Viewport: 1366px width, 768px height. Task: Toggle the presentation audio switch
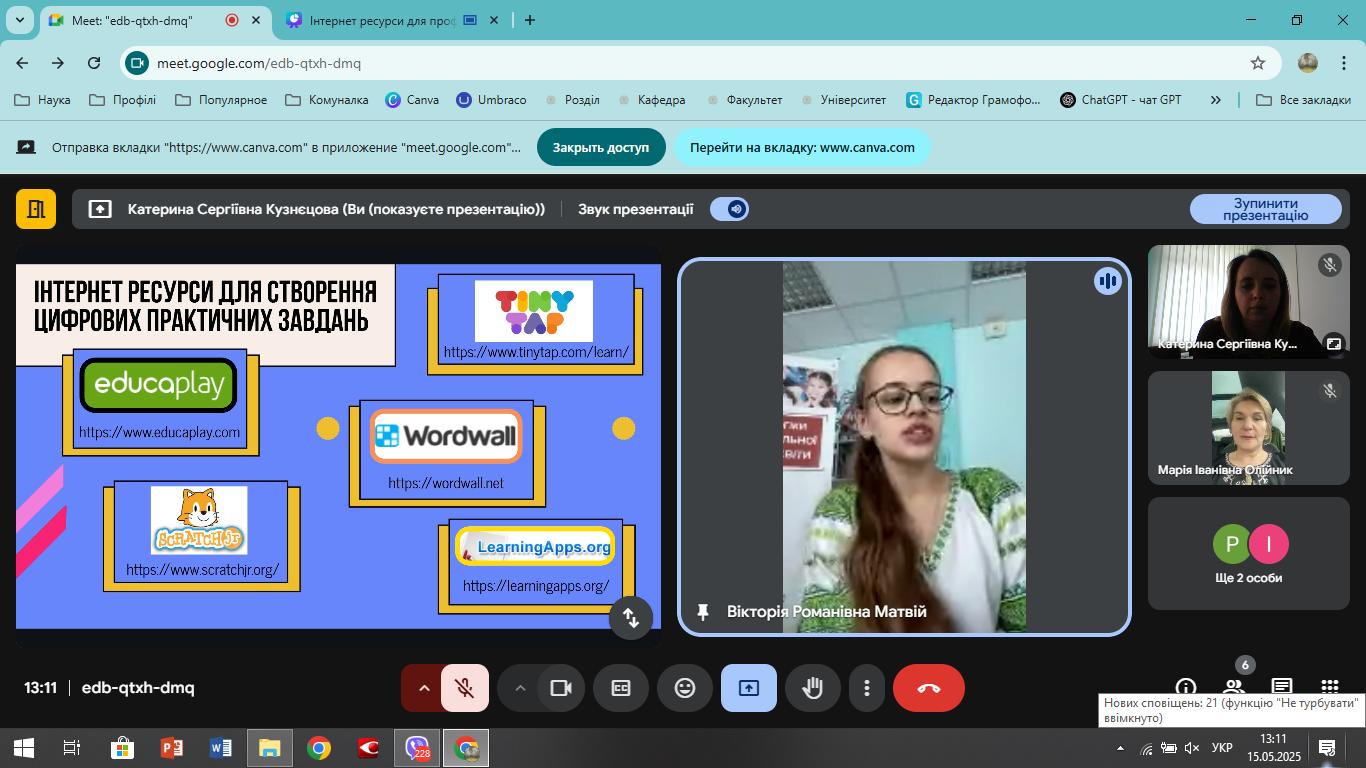pos(730,209)
